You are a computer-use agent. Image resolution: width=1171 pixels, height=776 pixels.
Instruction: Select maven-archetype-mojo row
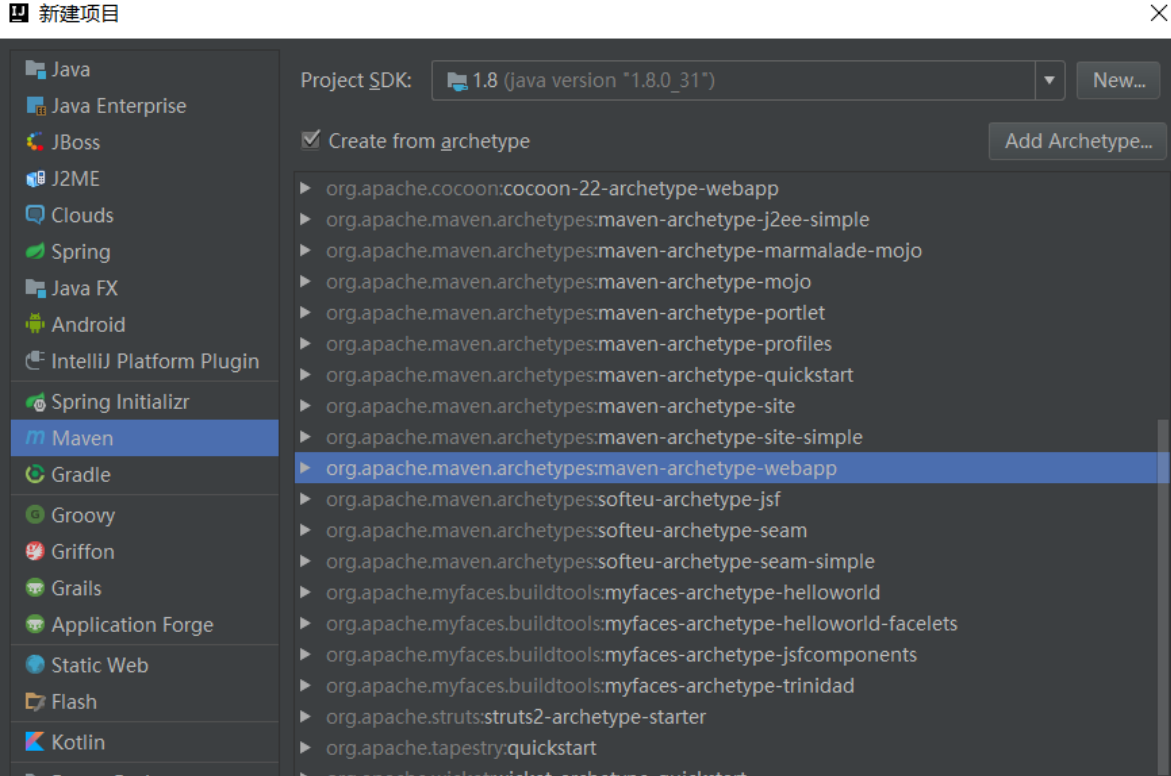[726, 282]
